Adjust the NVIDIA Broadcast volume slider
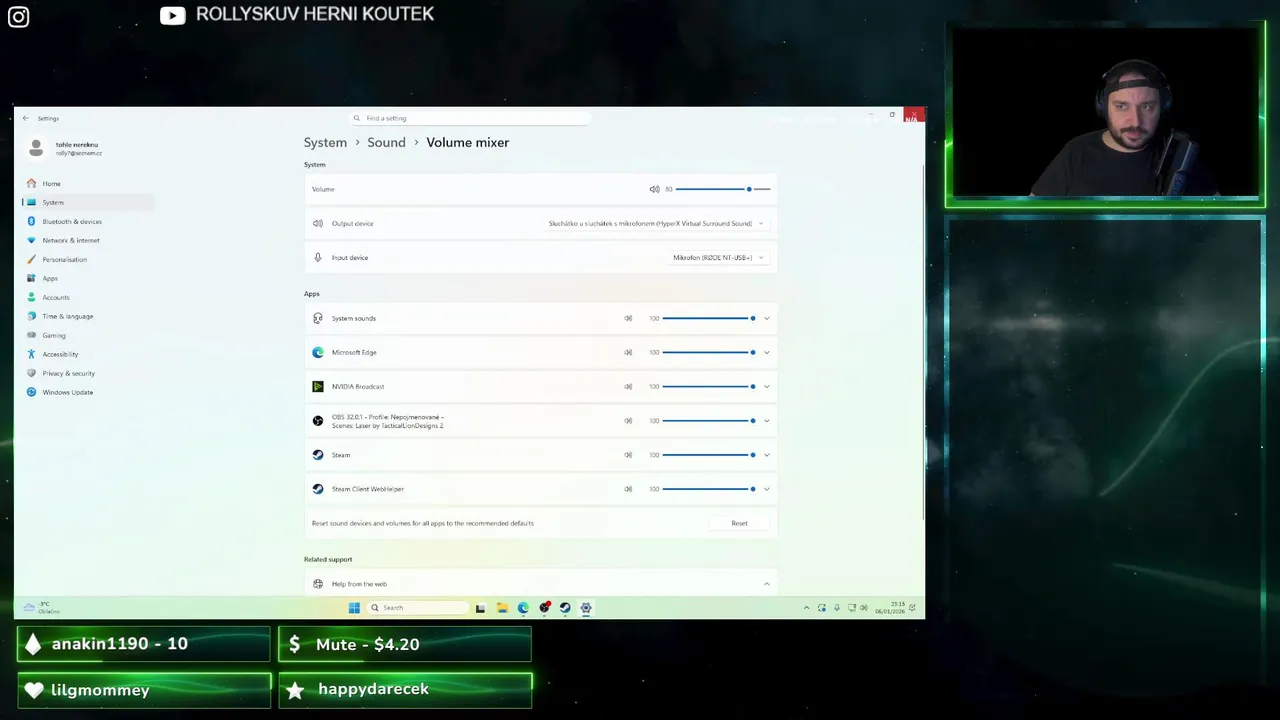This screenshot has height=720, width=1280. pos(709,386)
